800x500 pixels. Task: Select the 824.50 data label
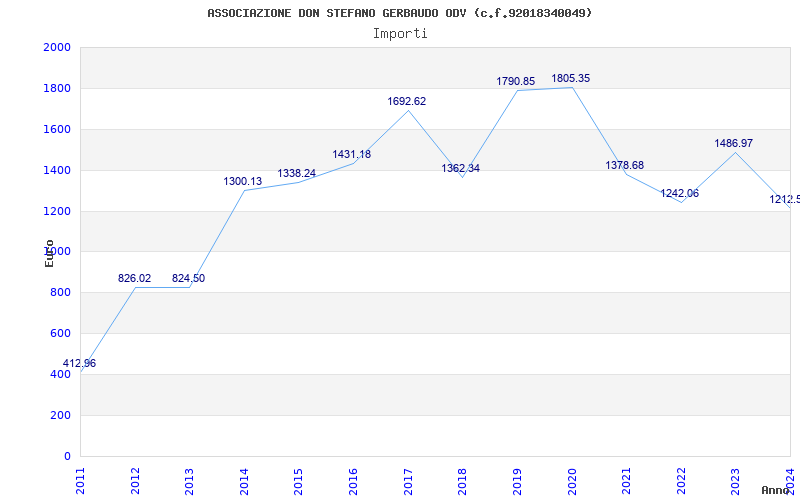(188, 278)
